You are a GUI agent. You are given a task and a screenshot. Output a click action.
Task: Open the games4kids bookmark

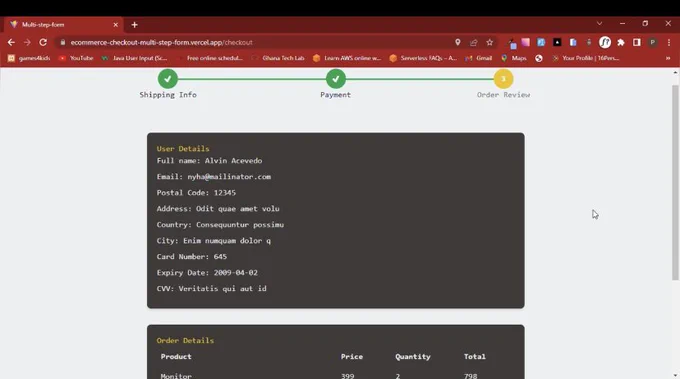tap(29, 58)
